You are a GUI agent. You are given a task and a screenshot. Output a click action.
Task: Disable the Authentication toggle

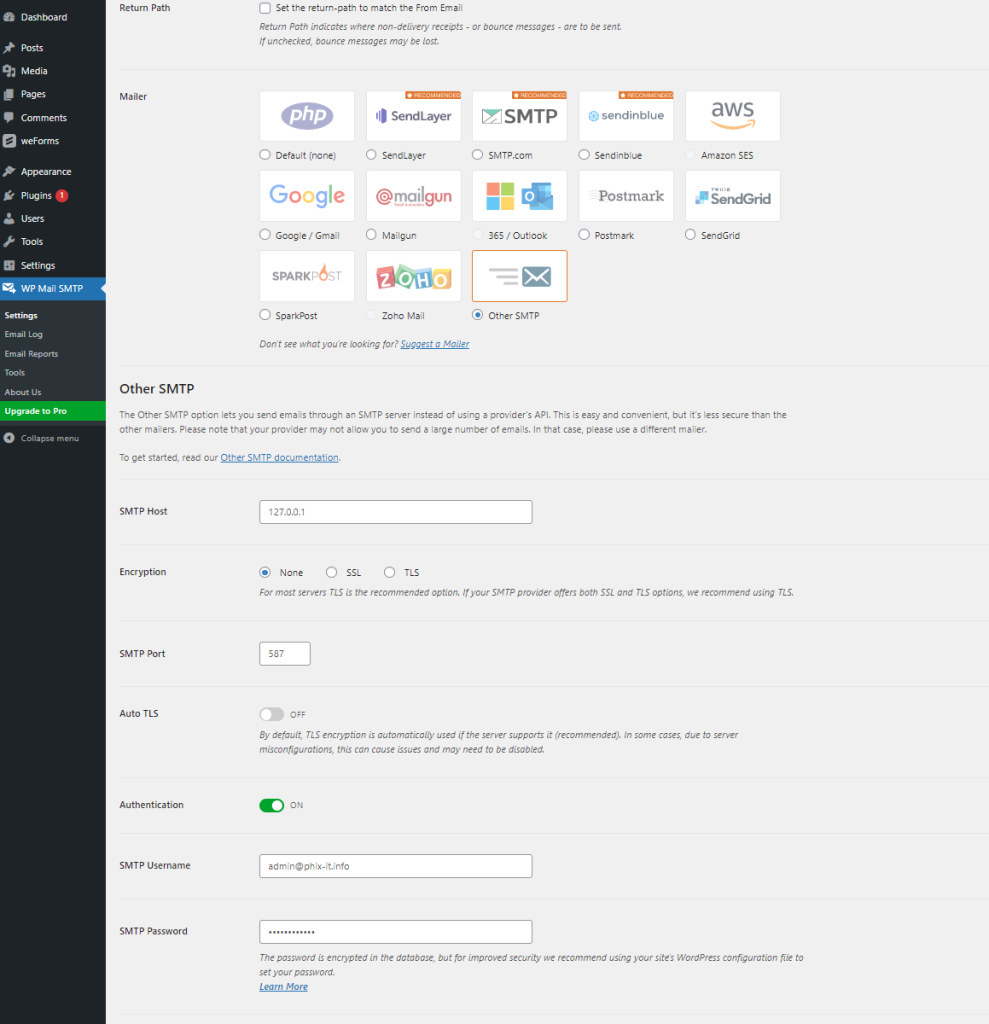[271, 805]
